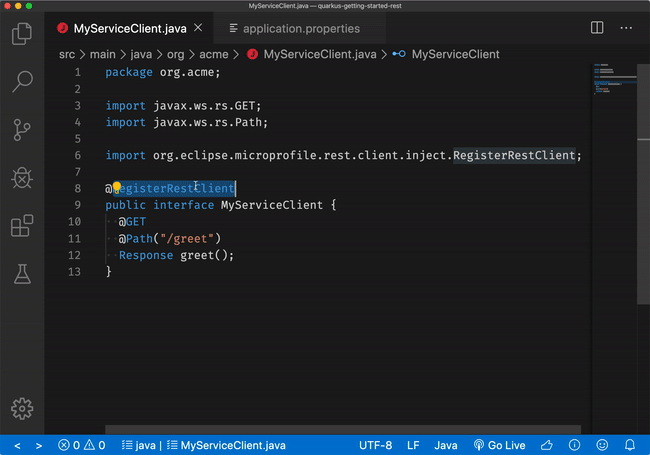The image size is (650, 455).
Task: Open the Test flask view
Action: (x=22, y=273)
